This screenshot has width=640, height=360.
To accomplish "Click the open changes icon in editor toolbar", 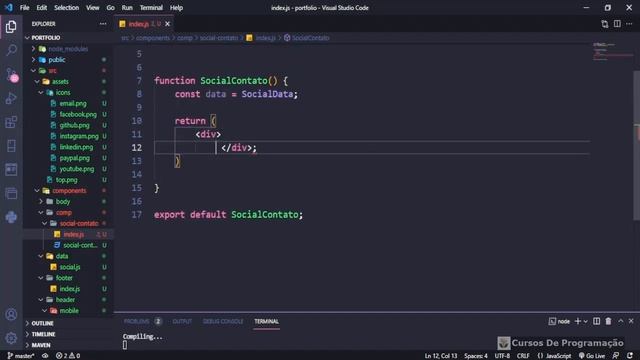I will [604, 24].
